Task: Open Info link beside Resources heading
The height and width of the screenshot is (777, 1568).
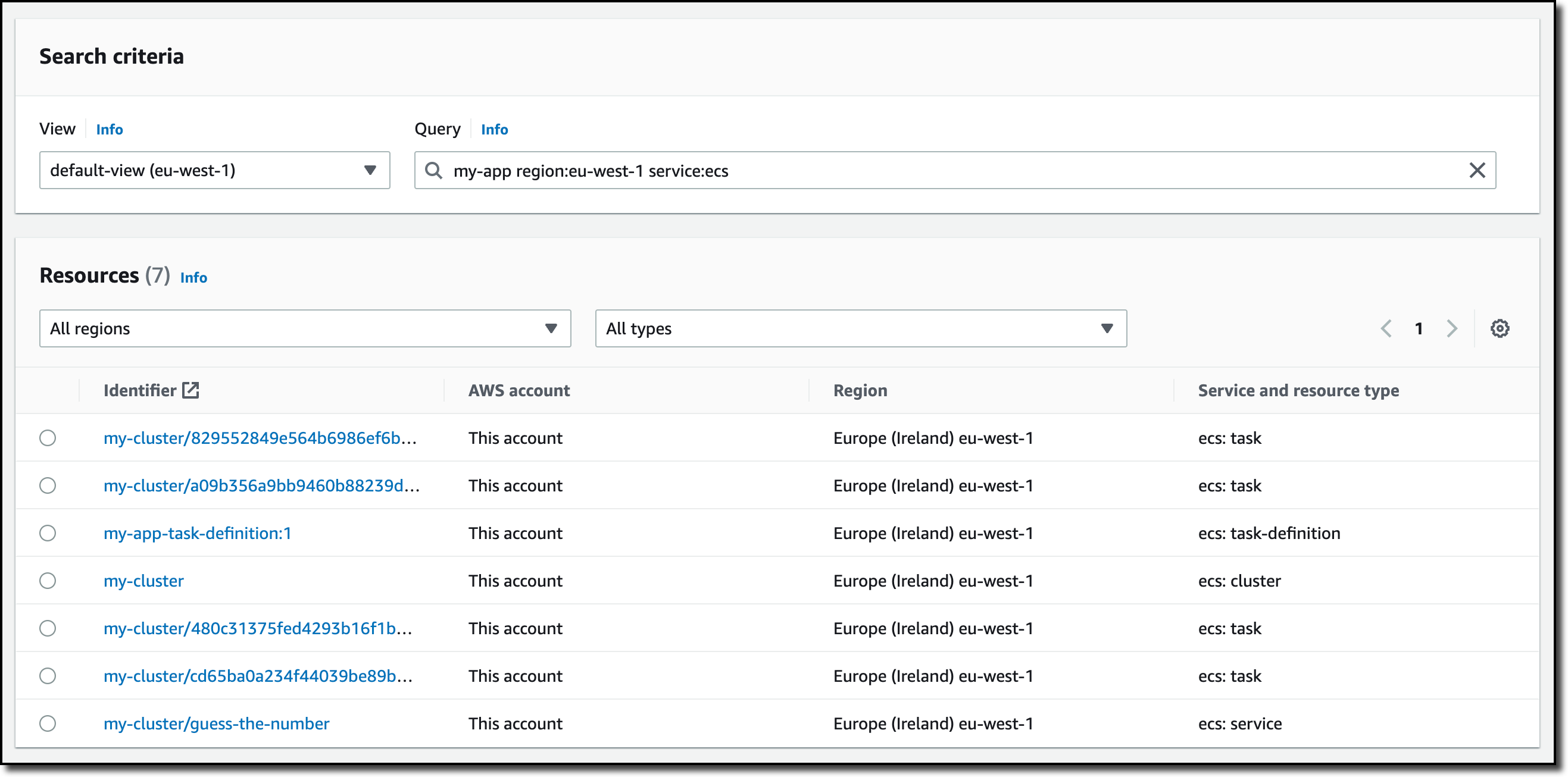Action: click(x=193, y=277)
